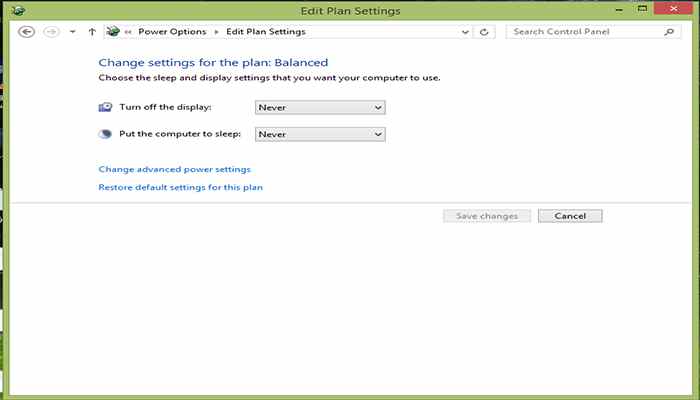Click the Forward navigation arrow
This screenshot has width=700, height=400.
pyautogui.click(x=51, y=32)
